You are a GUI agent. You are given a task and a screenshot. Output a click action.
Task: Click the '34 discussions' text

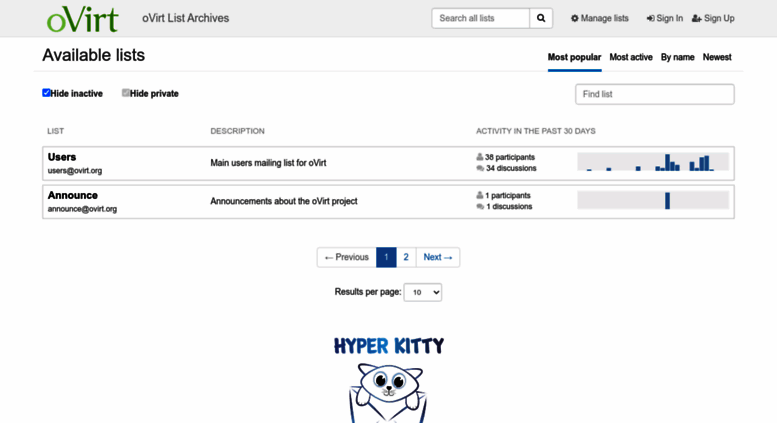tap(511, 168)
